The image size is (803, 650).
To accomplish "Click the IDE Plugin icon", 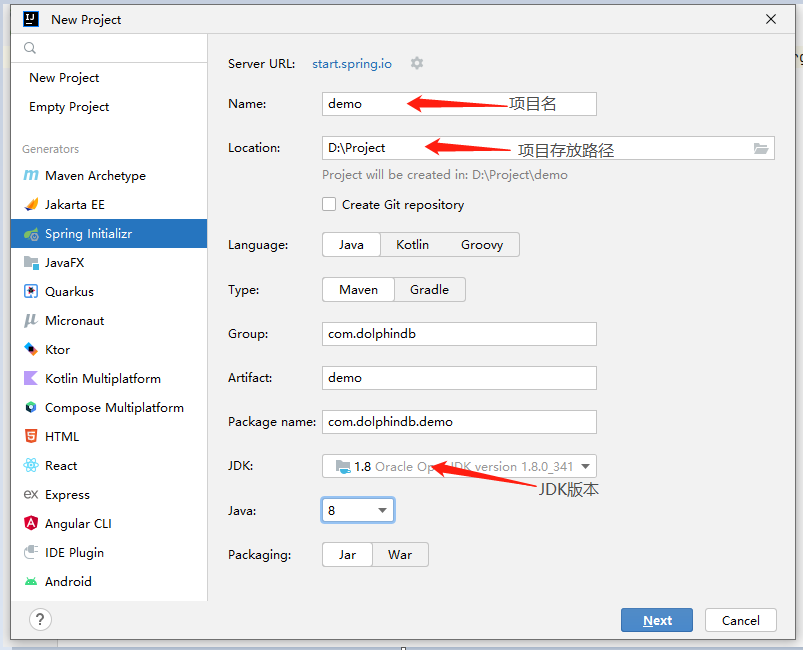I will pyautogui.click(x=31, y=552).
